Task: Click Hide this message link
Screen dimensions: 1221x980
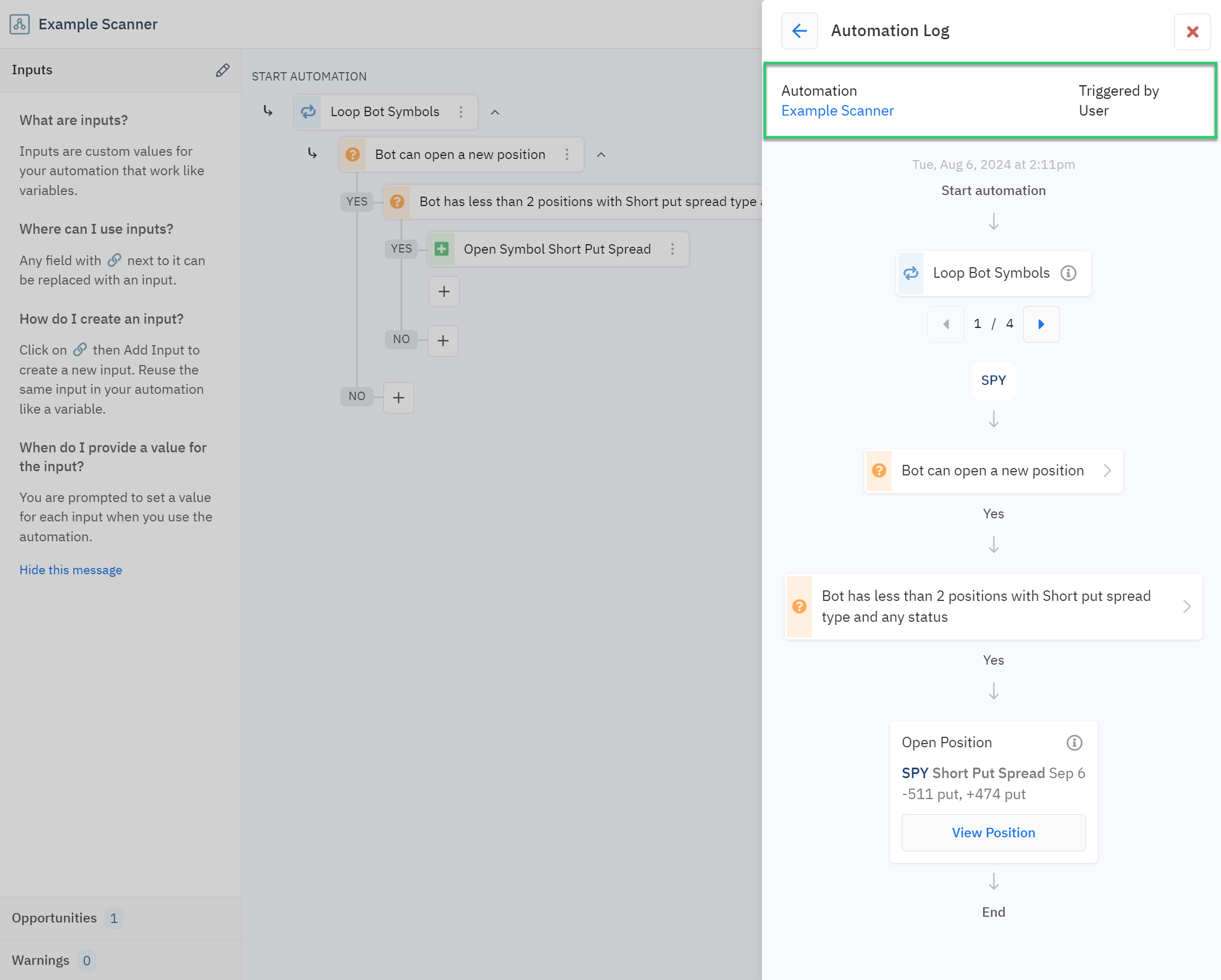Action: click(71, 570)
